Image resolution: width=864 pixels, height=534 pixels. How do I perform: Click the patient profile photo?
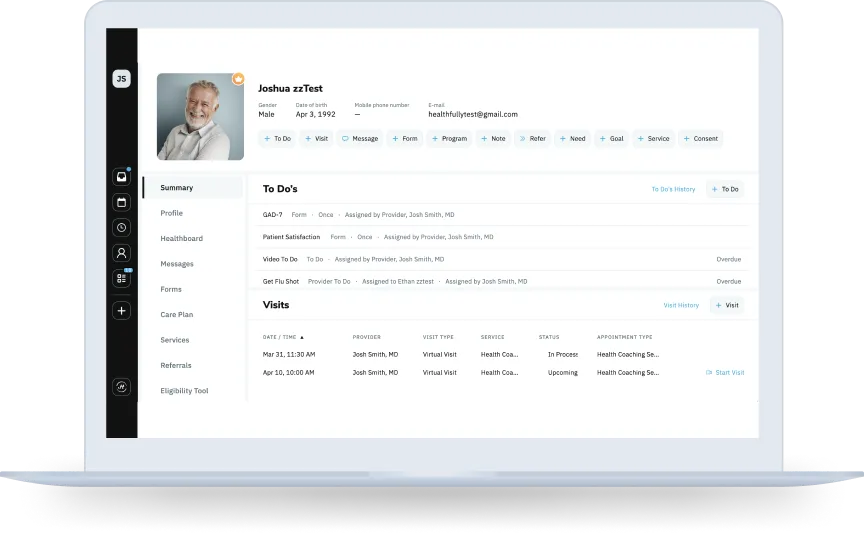(200, 117)
